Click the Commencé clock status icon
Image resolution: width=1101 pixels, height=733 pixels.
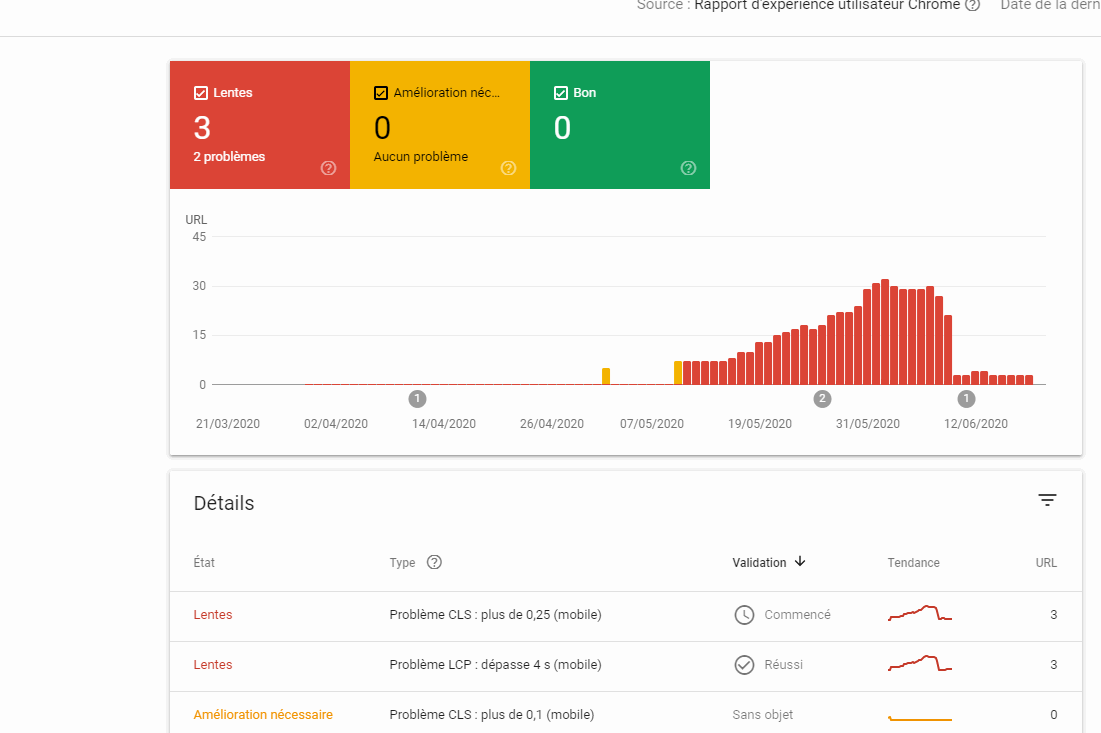pos(744,614)
